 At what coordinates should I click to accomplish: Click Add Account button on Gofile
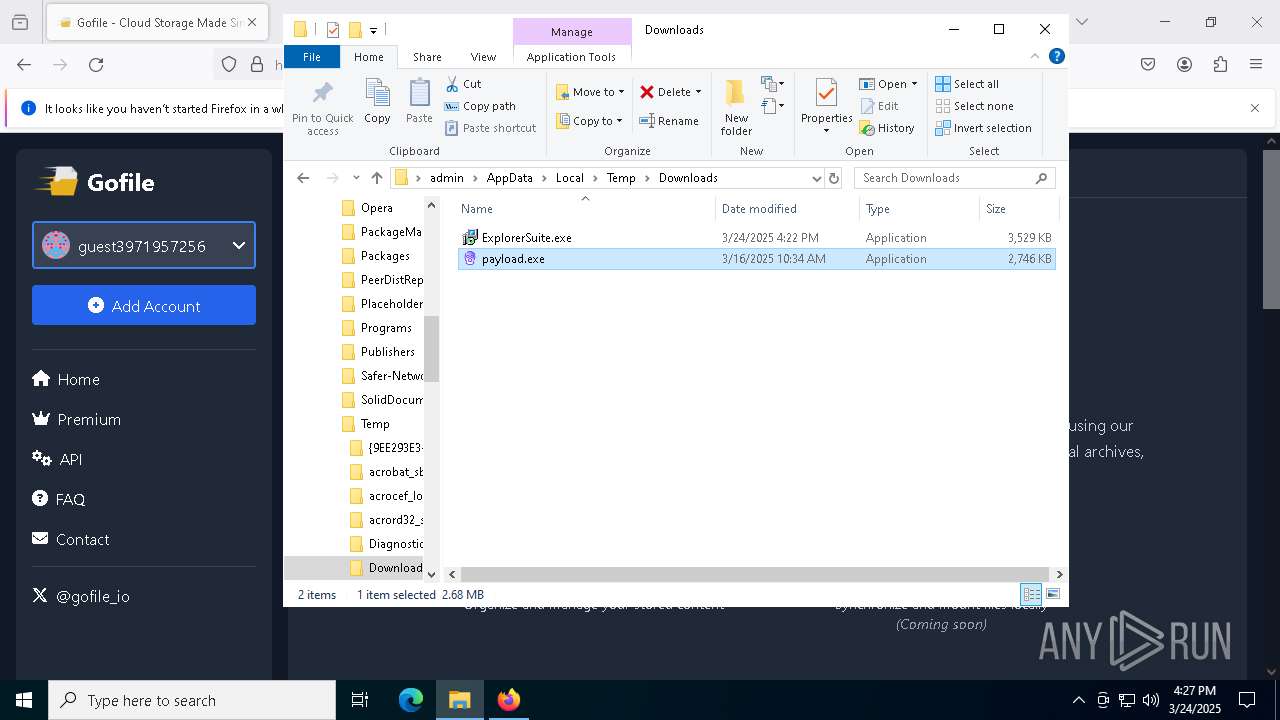[144, 305]
